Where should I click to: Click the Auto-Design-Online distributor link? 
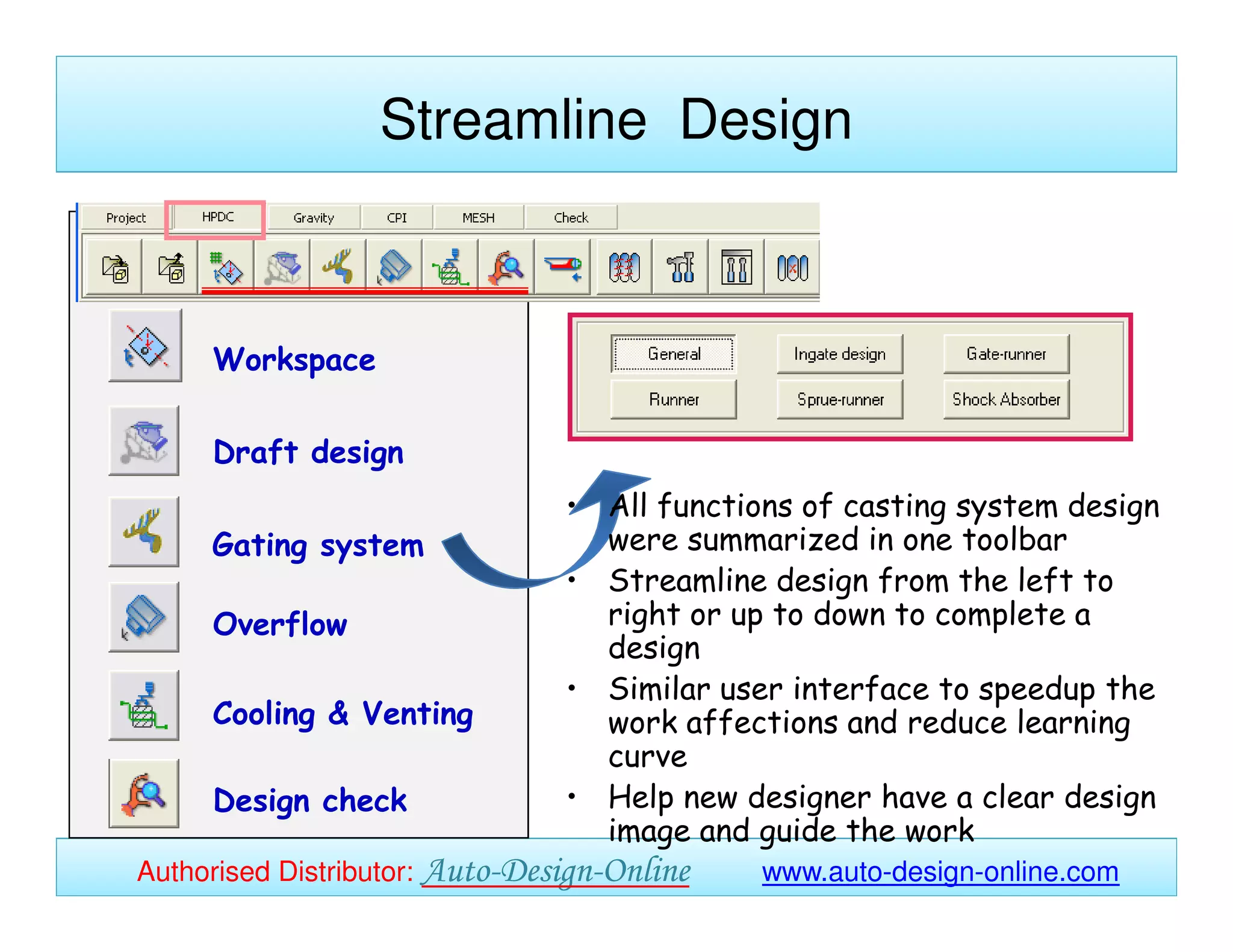(x=556, y=872)
